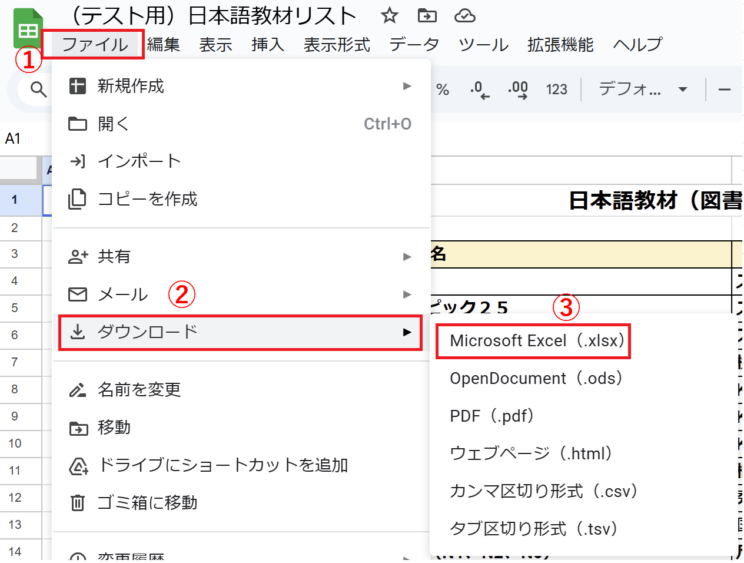
Task: Click the move folder icon beside 移動
Action: point(78,428)
